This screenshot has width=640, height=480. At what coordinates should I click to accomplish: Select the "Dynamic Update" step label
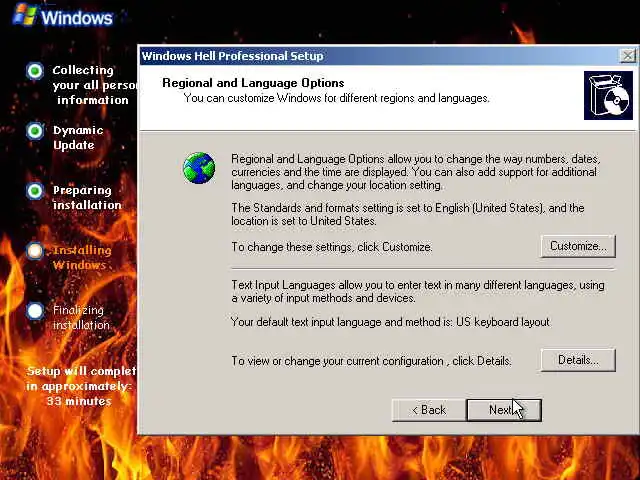[x=78, y=138]
